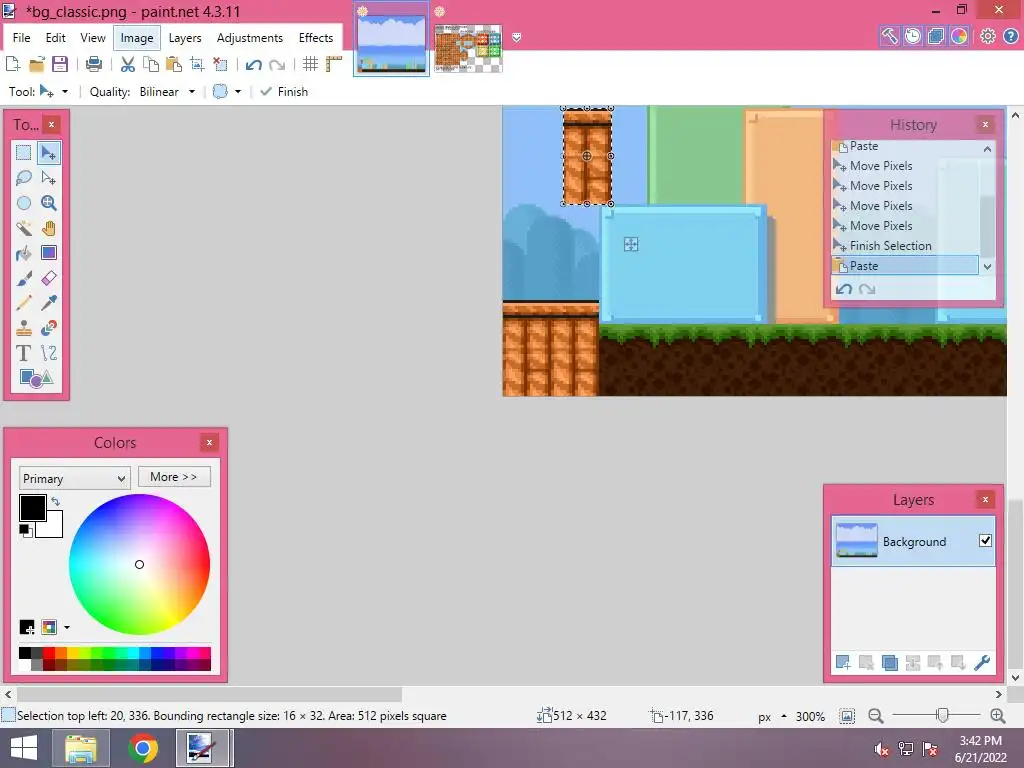
Task: Select the Ellipse Select tool
Action: click(x=24, y=203)
